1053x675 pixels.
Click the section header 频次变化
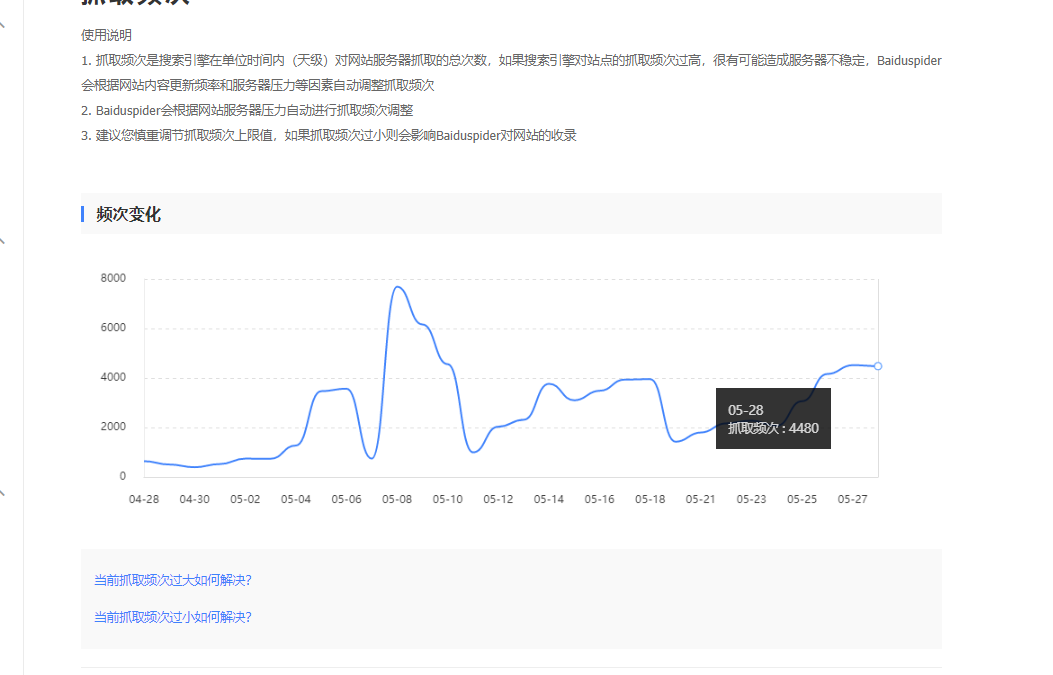[127, 214]
